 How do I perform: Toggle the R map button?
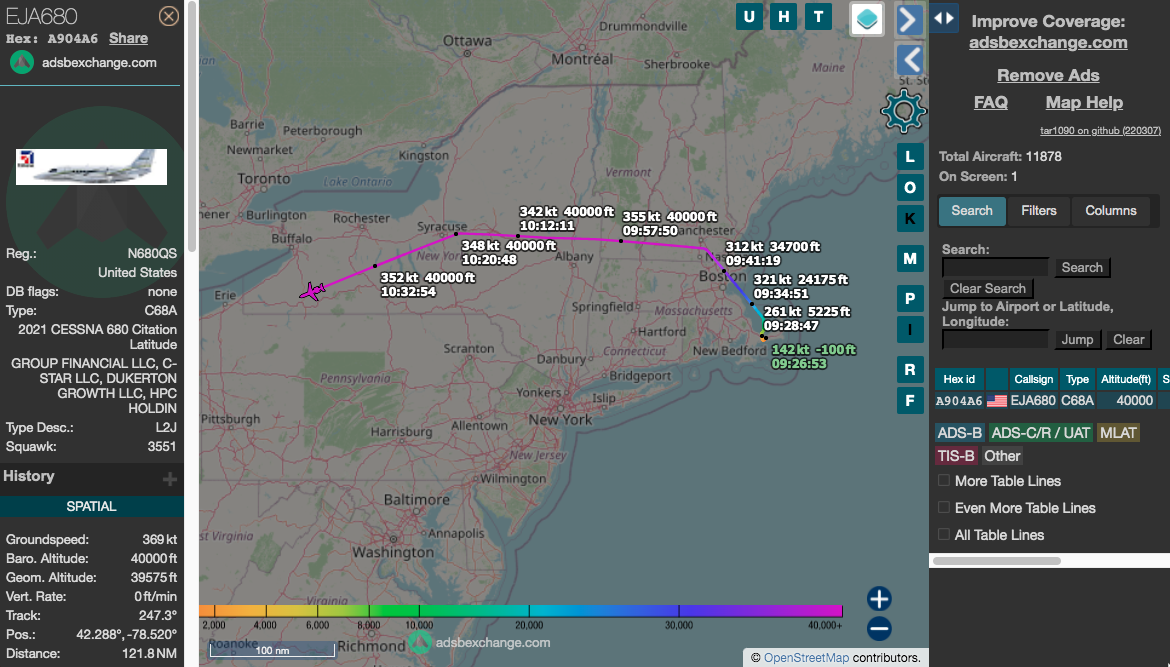(910, 369)
